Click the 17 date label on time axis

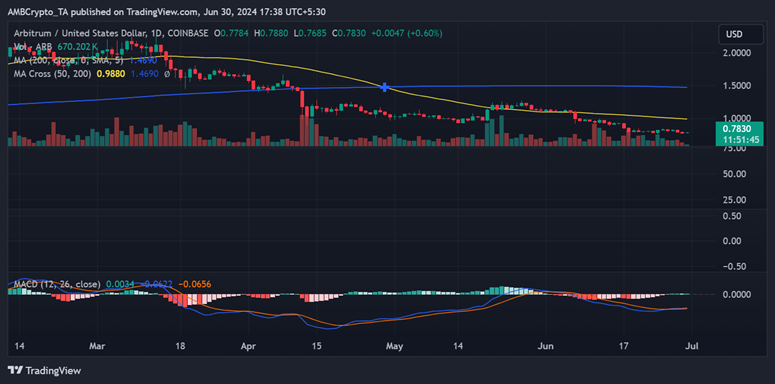(624, 345)
